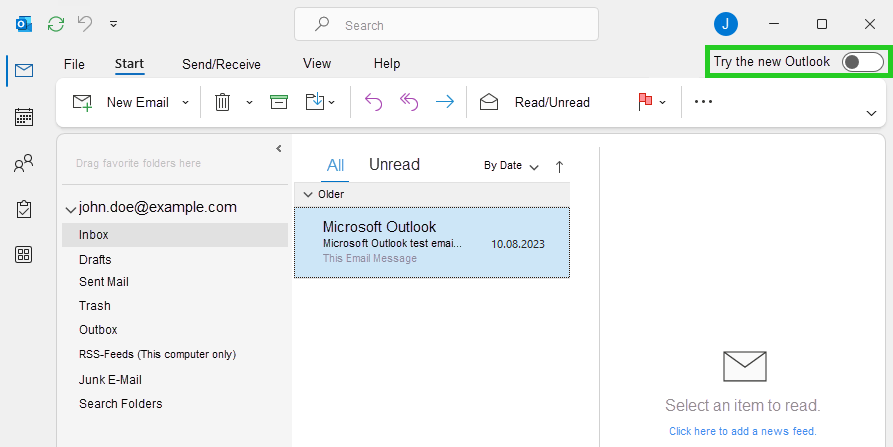Open the Send/Receive ribbon tab
The height and width of the screenshot is (447, 893).
tap(221, 64)
